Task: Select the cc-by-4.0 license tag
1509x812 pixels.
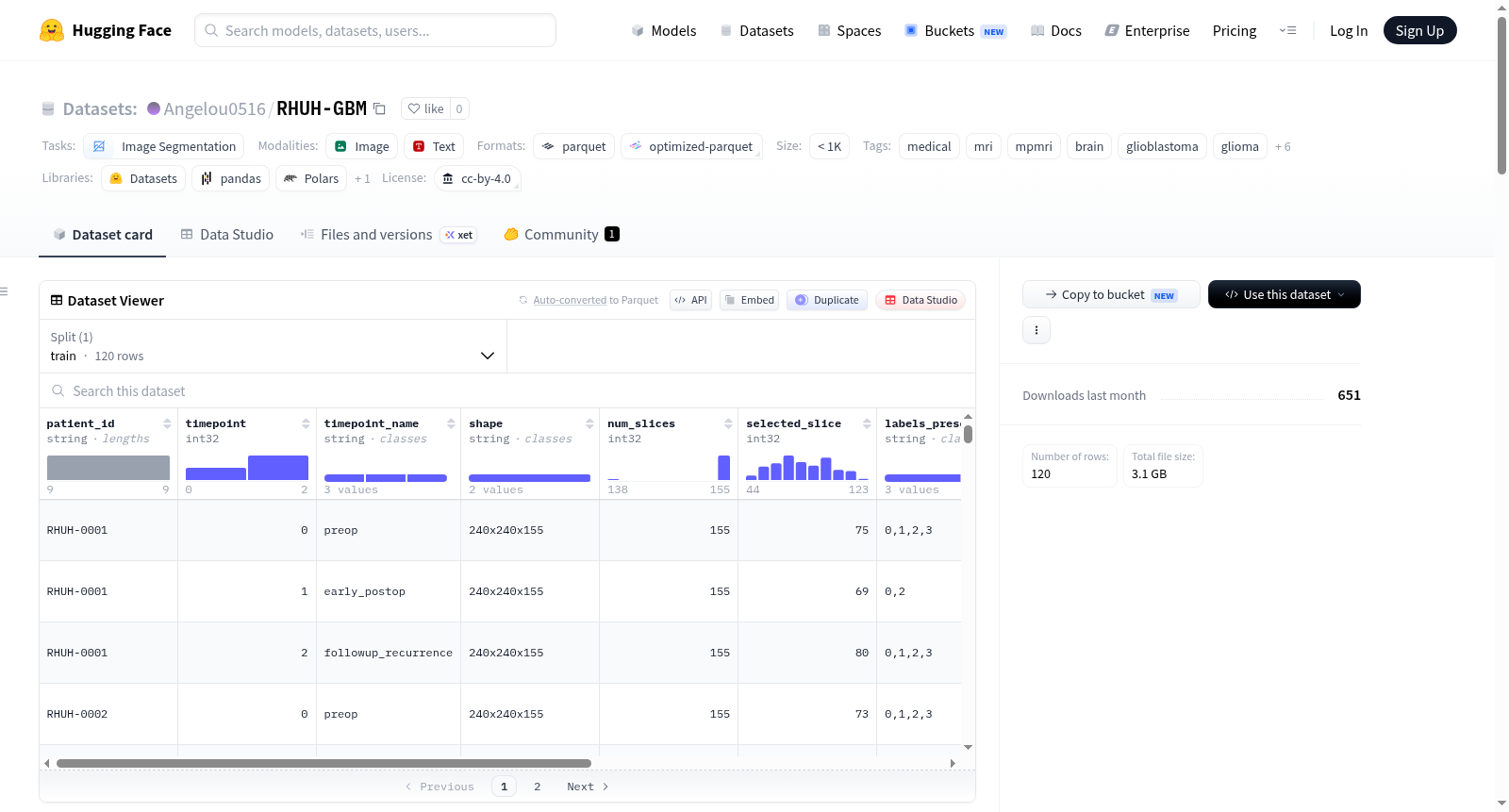Action: 477,178
